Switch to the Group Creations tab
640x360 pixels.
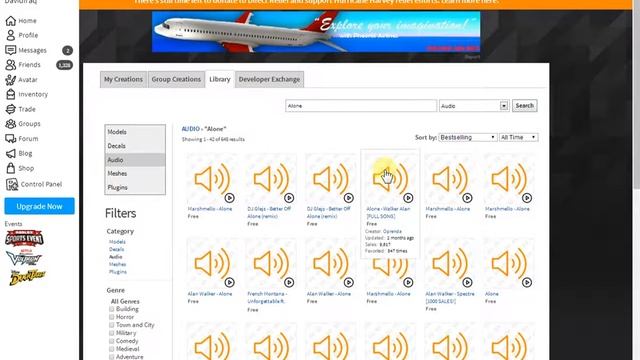click(176, 79)
